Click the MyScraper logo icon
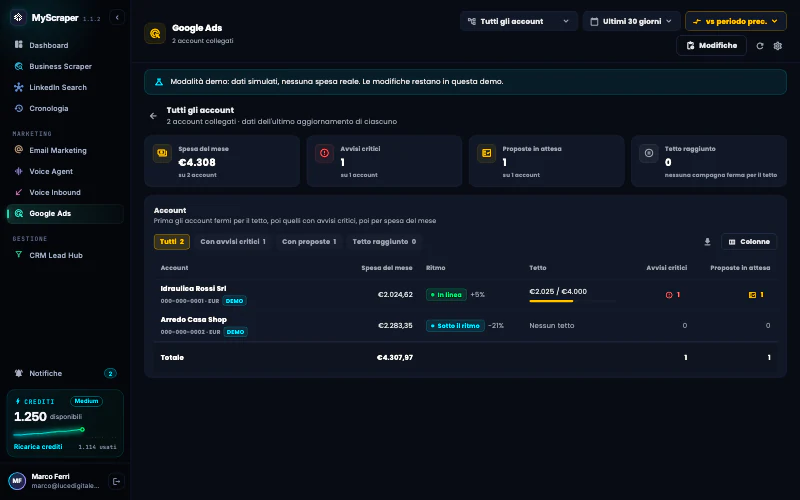The height and width of the screenshot is (500, 800). pos(18,17)
